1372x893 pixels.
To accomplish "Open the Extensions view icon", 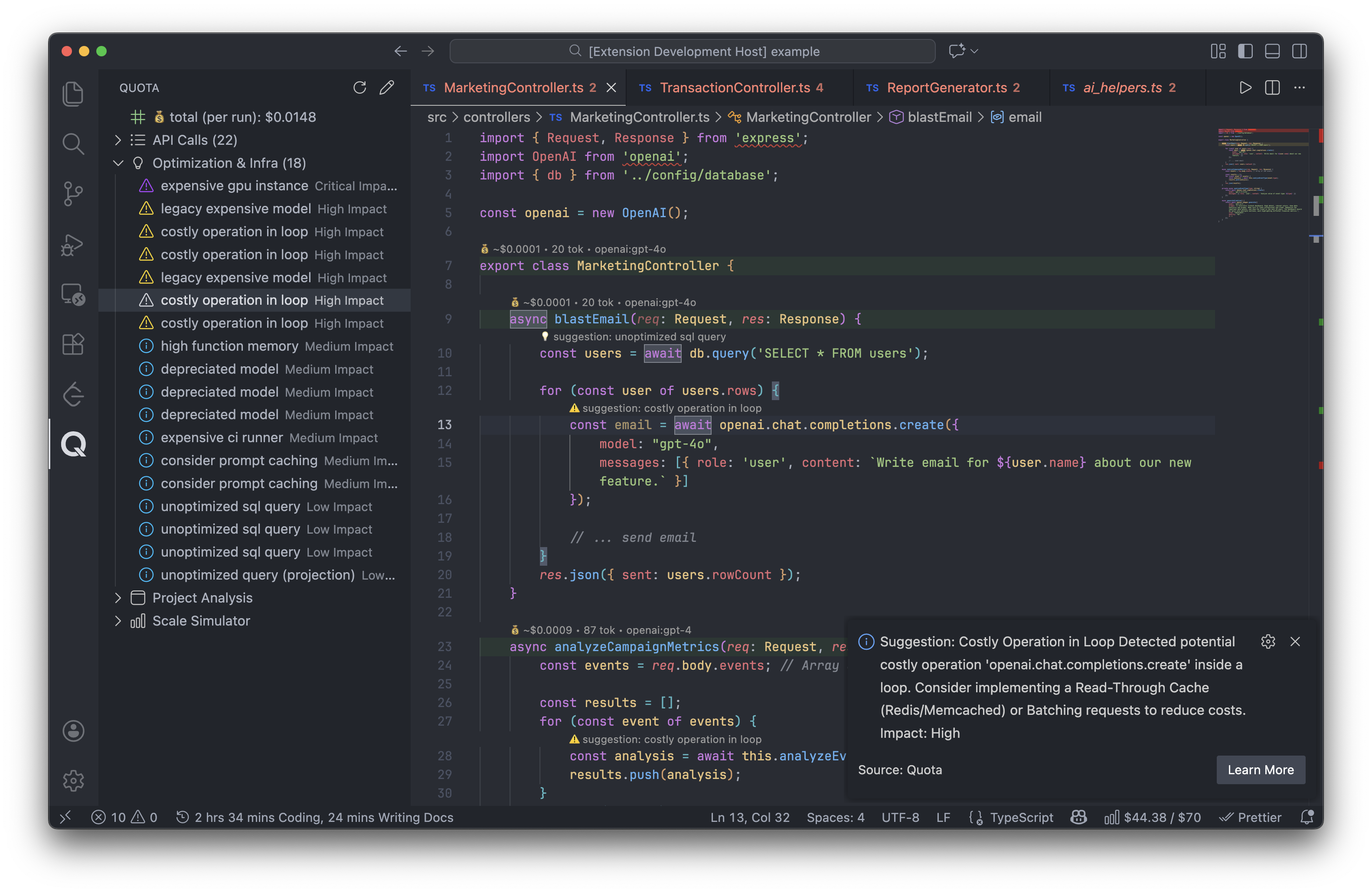I will 73,345.
